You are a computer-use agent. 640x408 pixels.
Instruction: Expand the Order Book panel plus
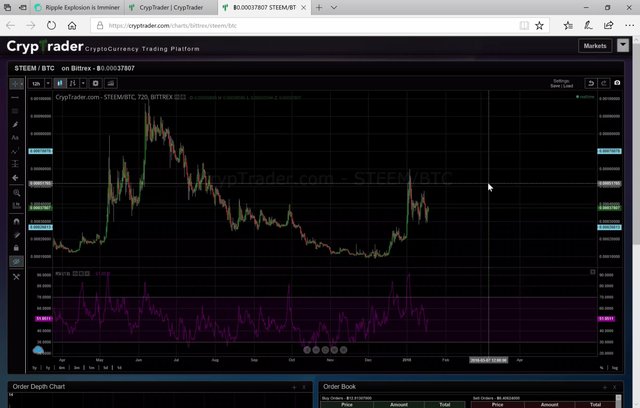604,387
